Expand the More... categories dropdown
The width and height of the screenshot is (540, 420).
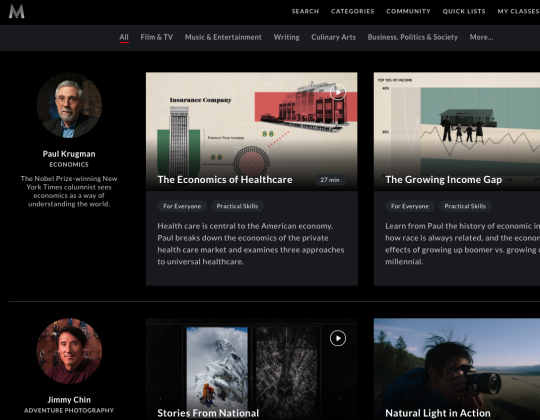pos(481,37)
